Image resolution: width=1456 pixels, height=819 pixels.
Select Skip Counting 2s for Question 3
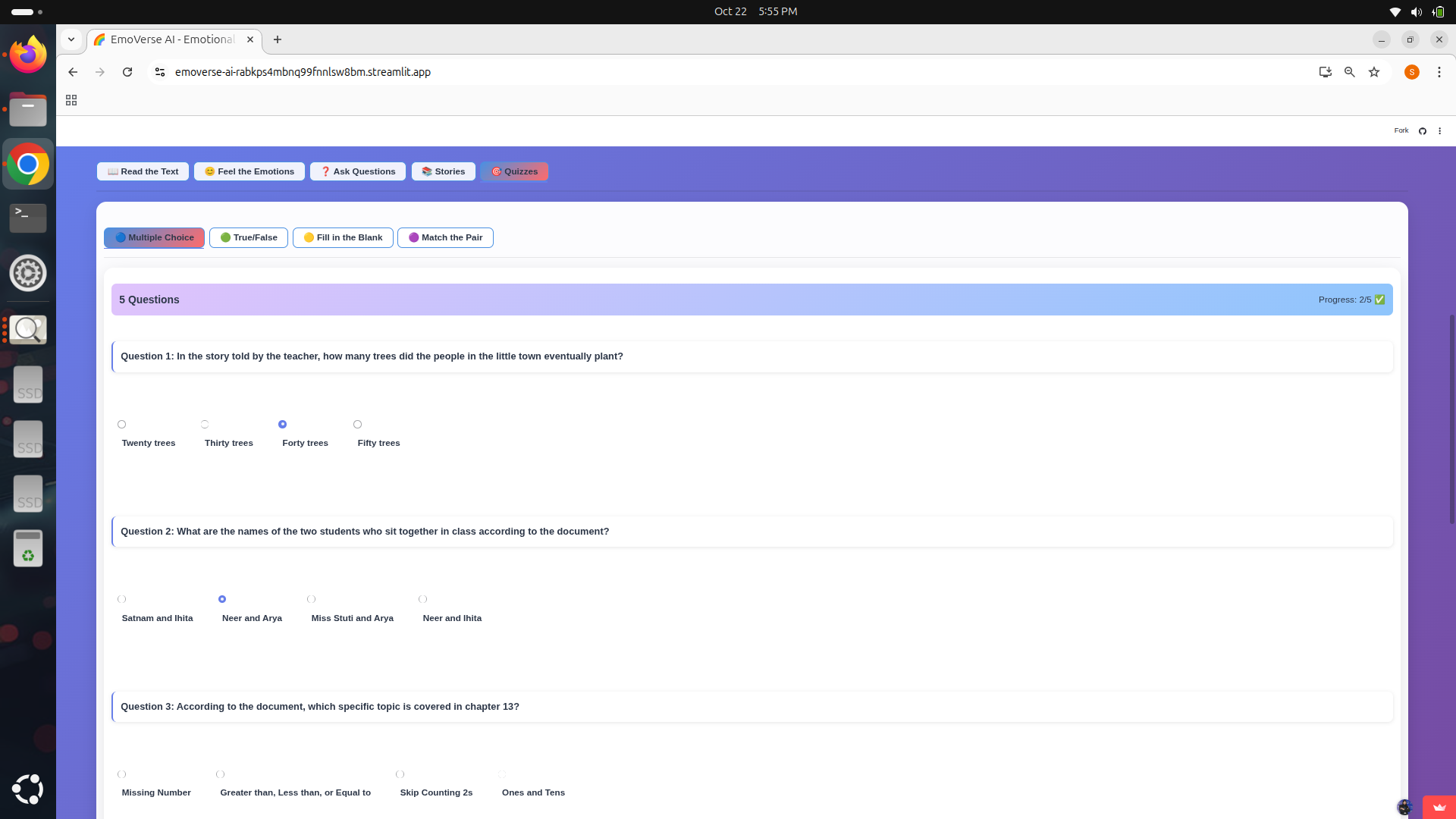click(x=400, y=774)
